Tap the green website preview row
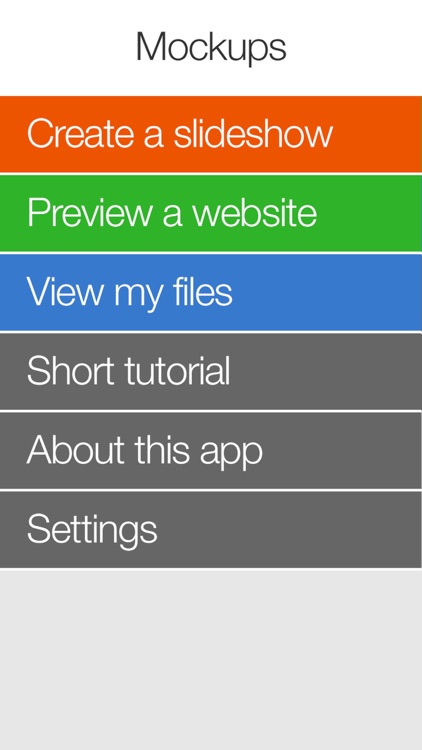The width and height of the screenshot is (422, 750). click(x=211, y=213)
